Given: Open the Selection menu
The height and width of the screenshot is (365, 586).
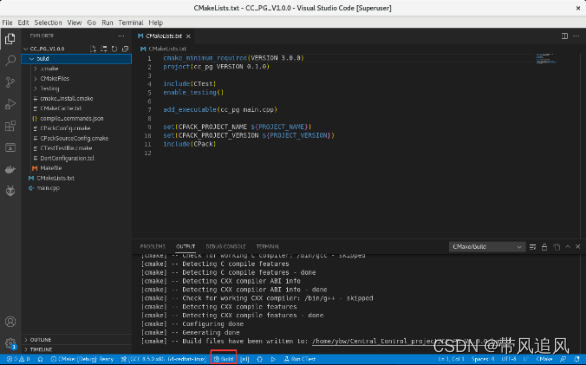Looking at the screenshot, I should tap(48, 22).
